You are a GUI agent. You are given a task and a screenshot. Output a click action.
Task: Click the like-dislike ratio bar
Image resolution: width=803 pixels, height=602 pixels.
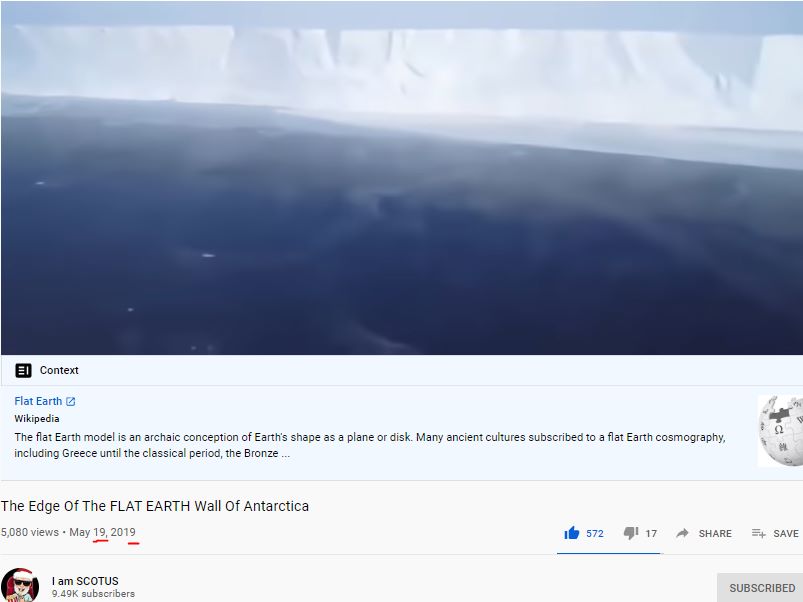tap(609, 553)
